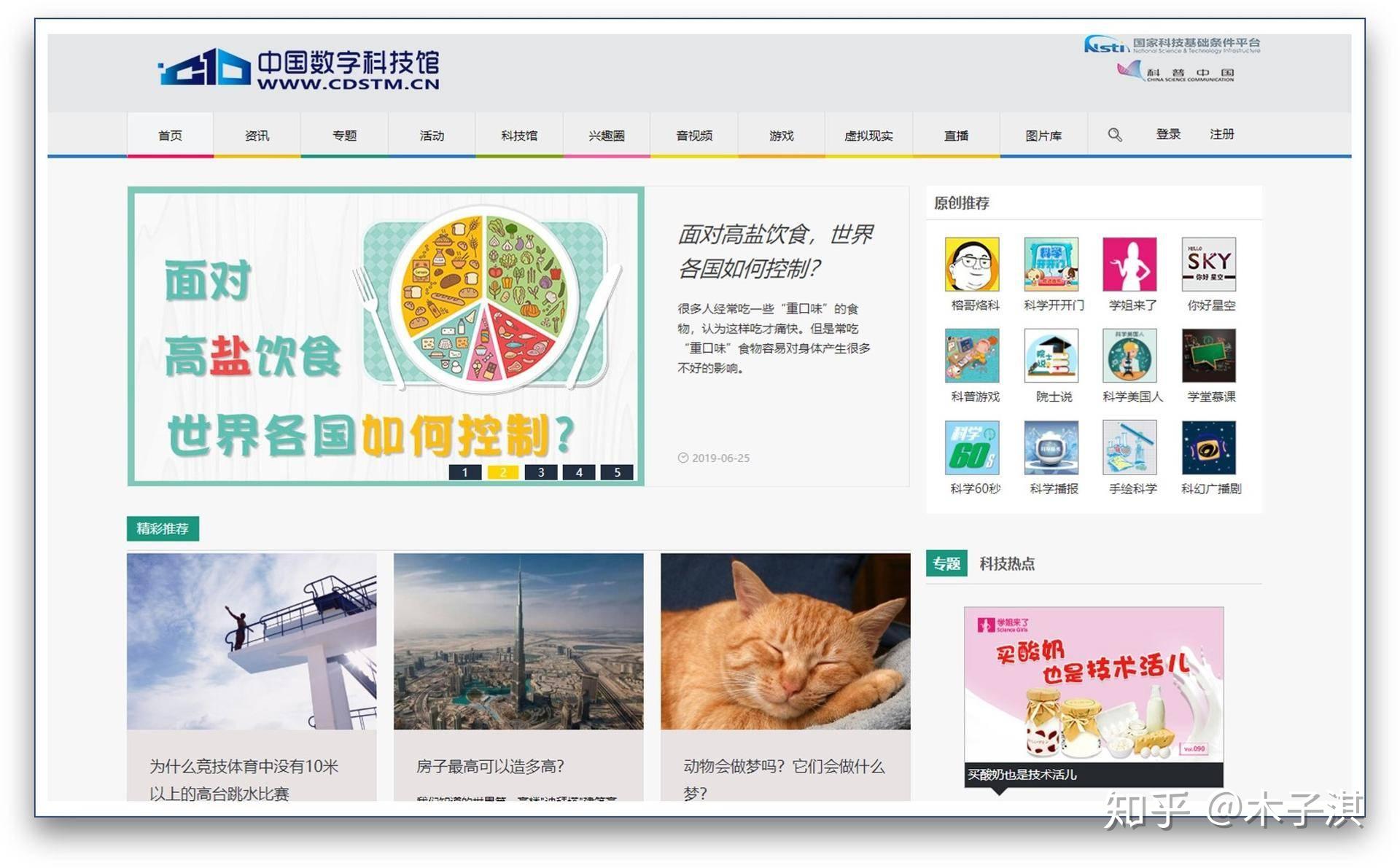This screenshot has height=868, width=1400.
Task: Click the 登录 login link
Action: tap(1168, 134)
